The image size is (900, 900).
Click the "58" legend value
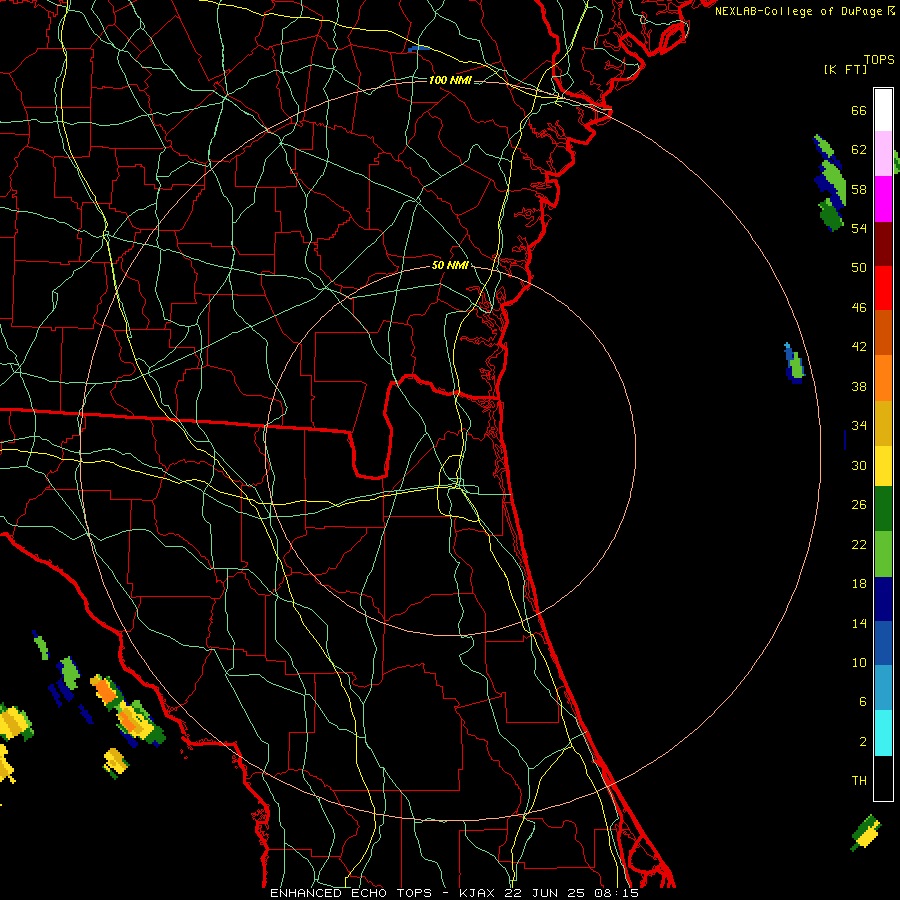click(859, 189)
